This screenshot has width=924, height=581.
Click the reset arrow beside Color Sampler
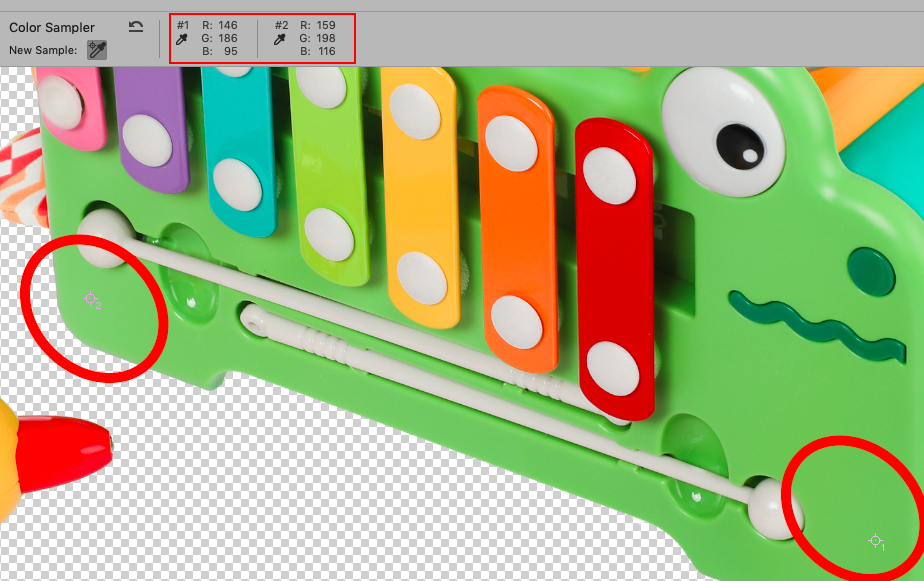136,27
